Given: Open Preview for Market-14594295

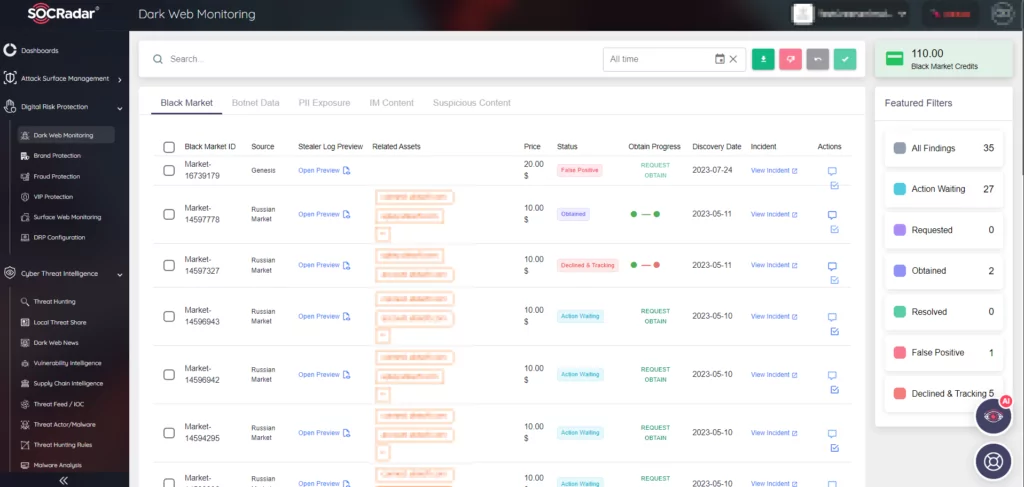Looking at the screenshot, I should [324, 433].
